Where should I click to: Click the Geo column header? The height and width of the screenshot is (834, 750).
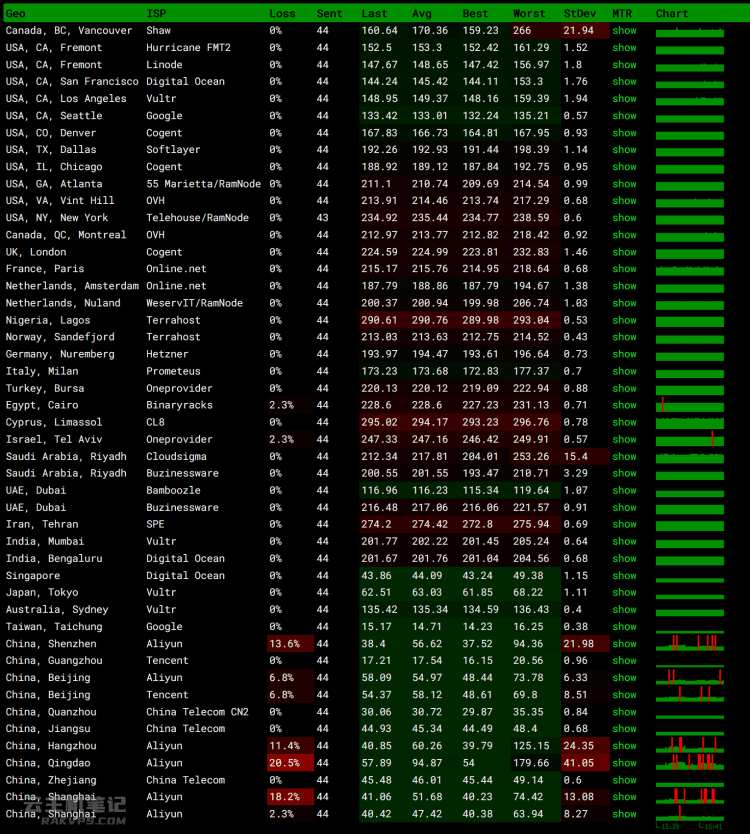click(15, 14)
